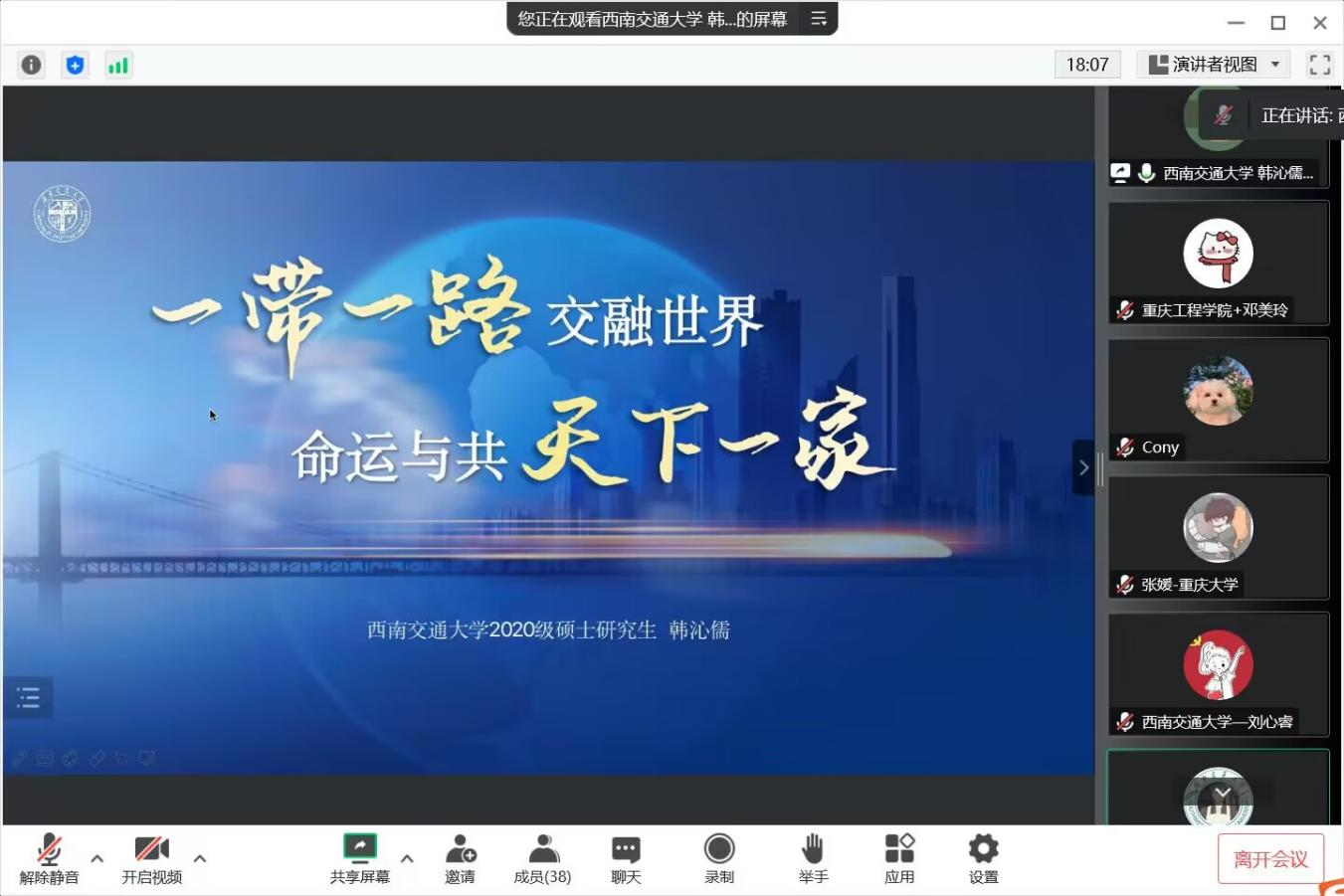Click the 离开会议 leave meeting button
Image resolution: width=1344 pixels, height=896 pixels.
1270,859
